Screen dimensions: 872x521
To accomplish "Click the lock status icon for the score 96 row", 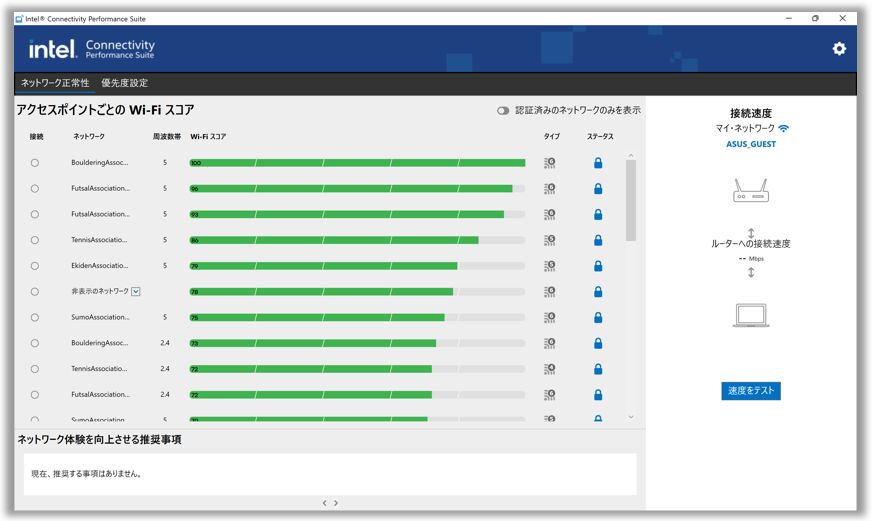I will pyautogui.click(x=598, y=188).
